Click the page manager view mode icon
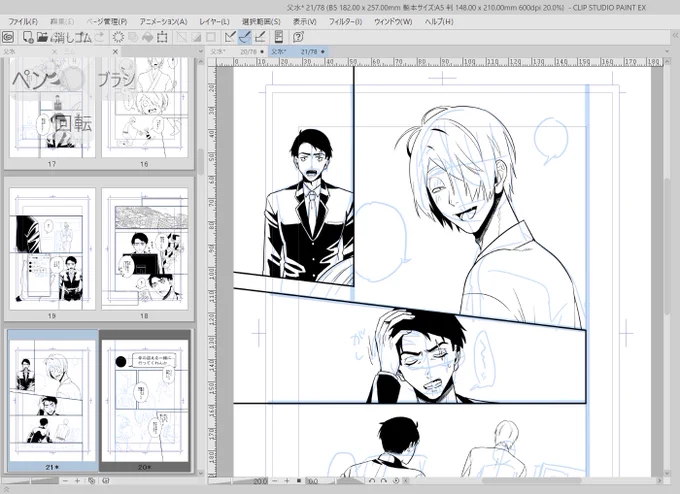Image resolution: width=680 pixels, height=494 pixels. coord(92,481)
